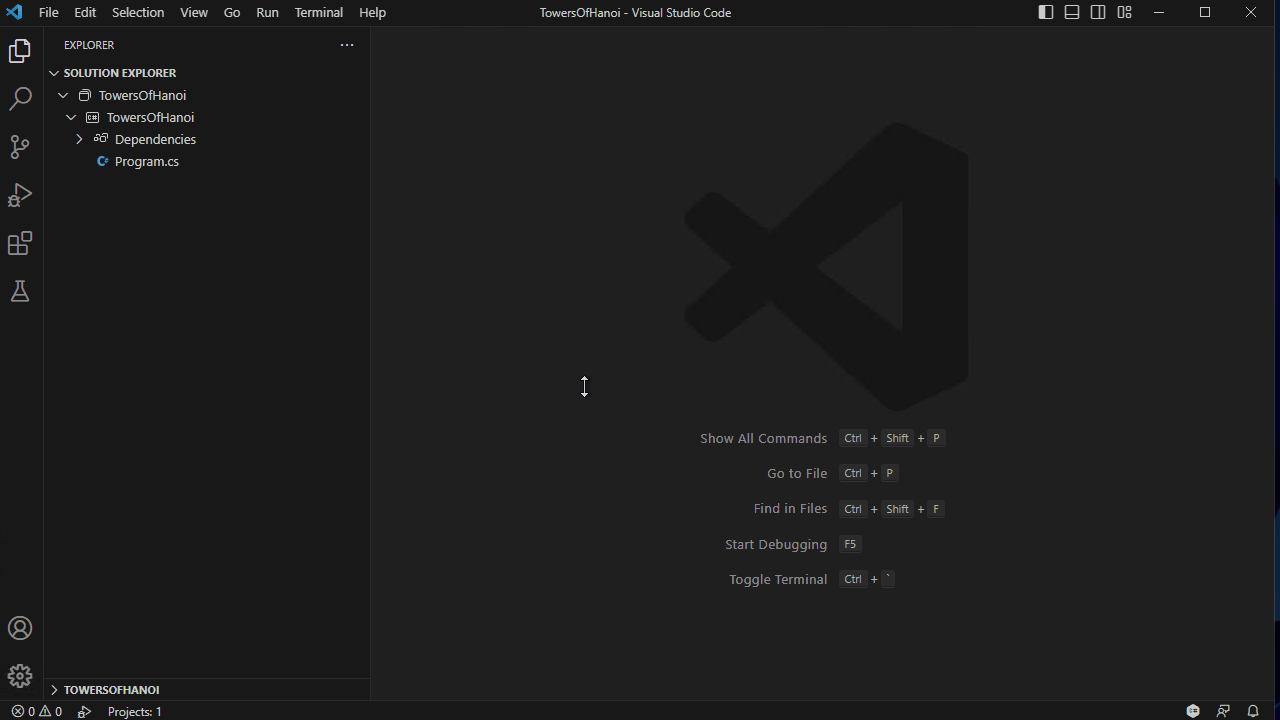Expand the Dependencies node

pyautogui.click(x=80, y=139)
